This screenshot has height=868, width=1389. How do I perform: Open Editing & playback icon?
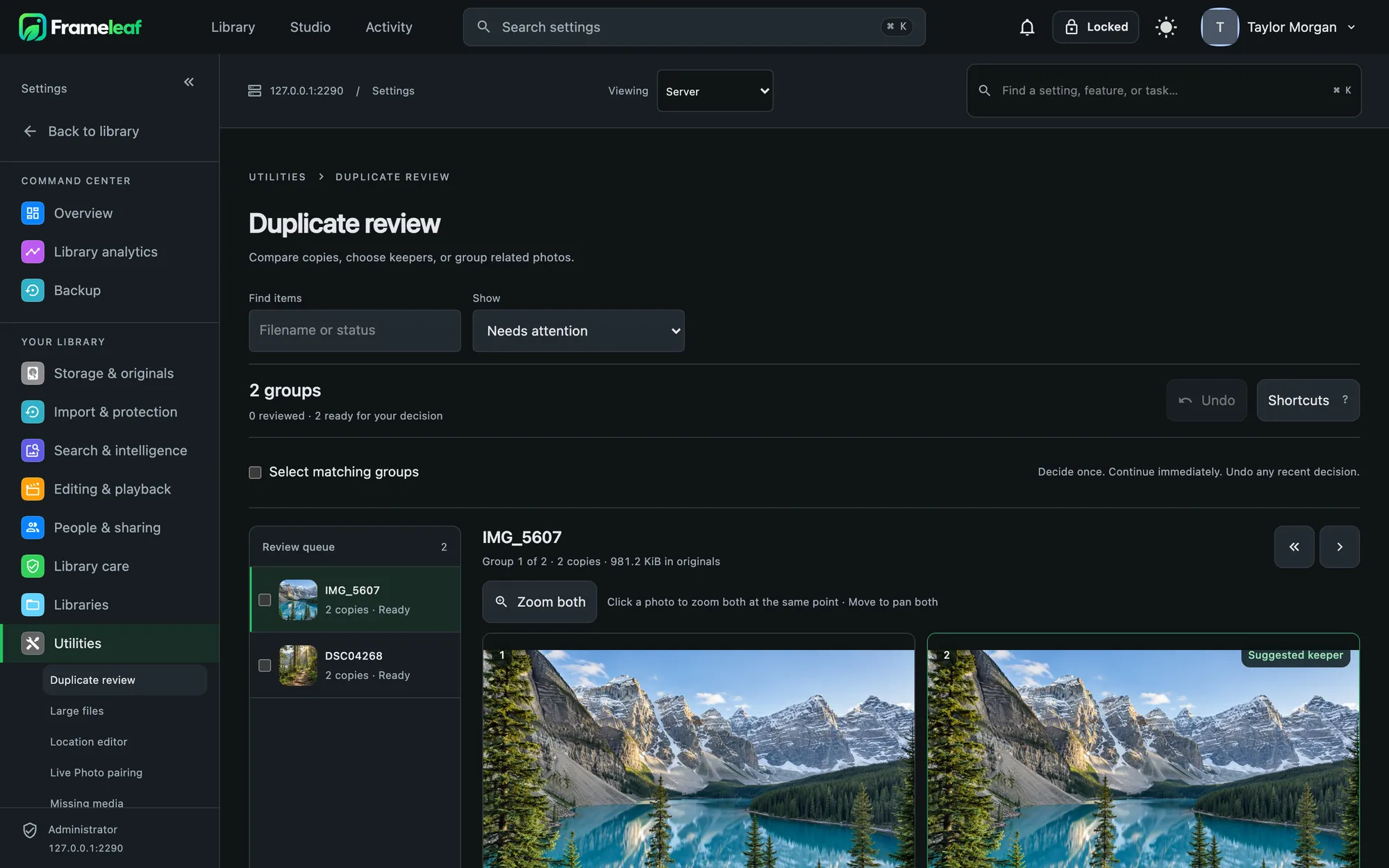[x=33, y=489]
